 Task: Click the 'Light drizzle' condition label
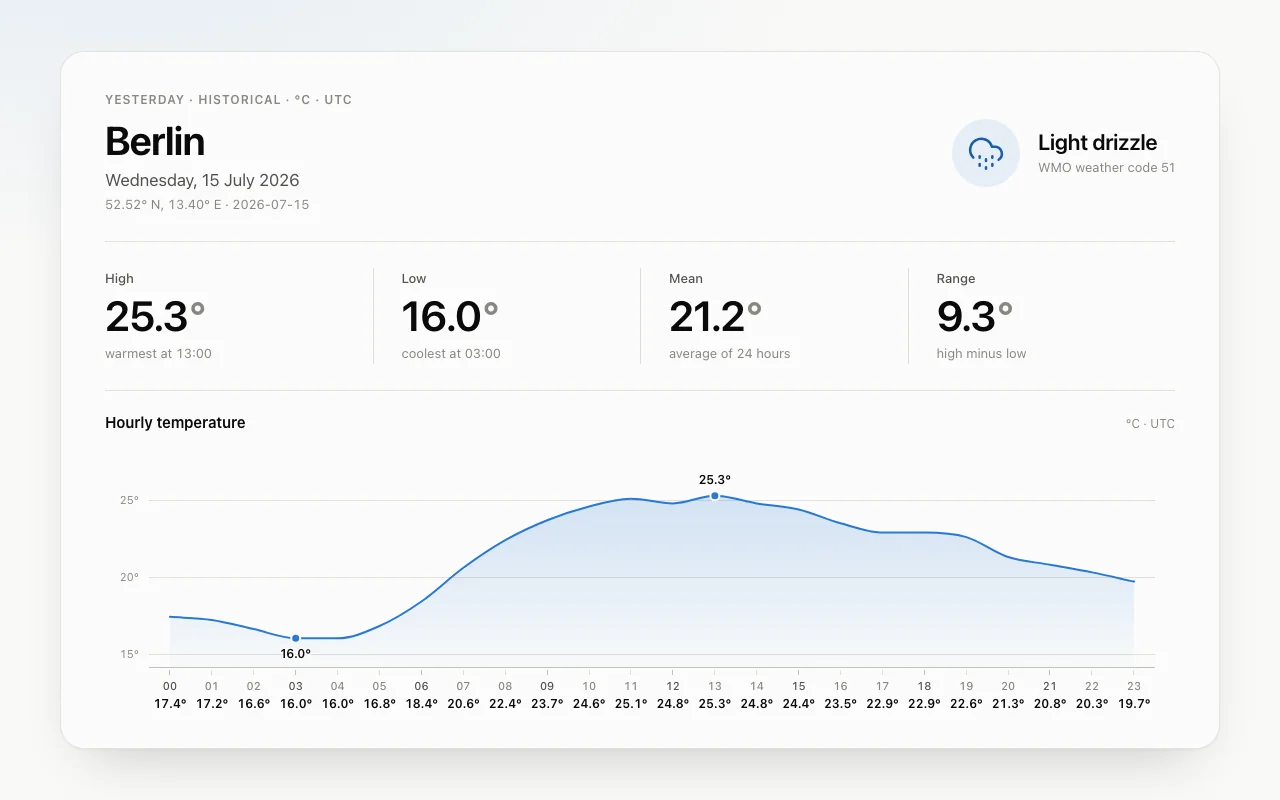[1097, 143]
